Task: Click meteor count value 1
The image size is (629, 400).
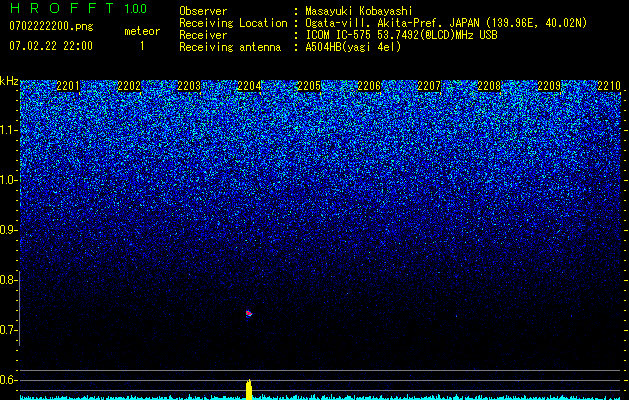Action: [x=142, y=46]
